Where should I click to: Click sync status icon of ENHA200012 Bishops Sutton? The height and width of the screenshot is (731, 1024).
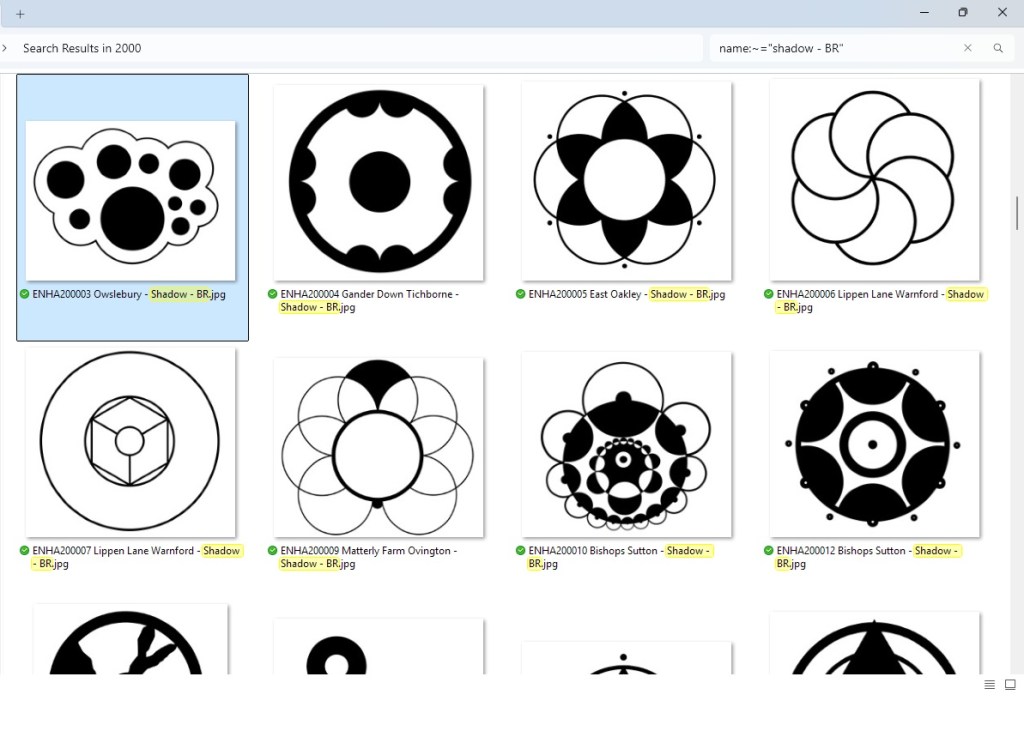click(x=768, y=551)
